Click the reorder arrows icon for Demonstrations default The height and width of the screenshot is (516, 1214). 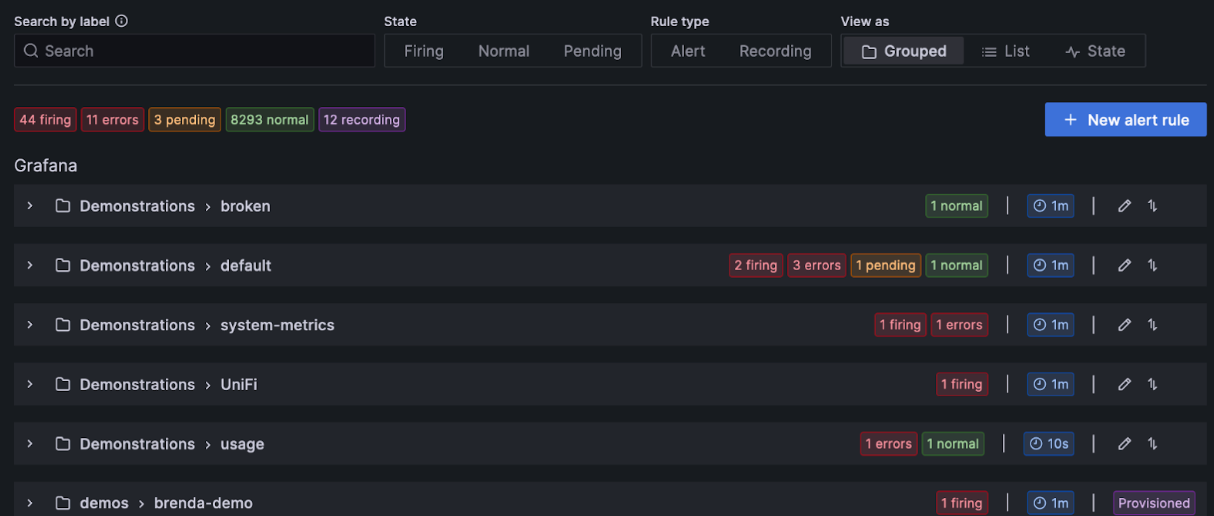coord(1152,266)
